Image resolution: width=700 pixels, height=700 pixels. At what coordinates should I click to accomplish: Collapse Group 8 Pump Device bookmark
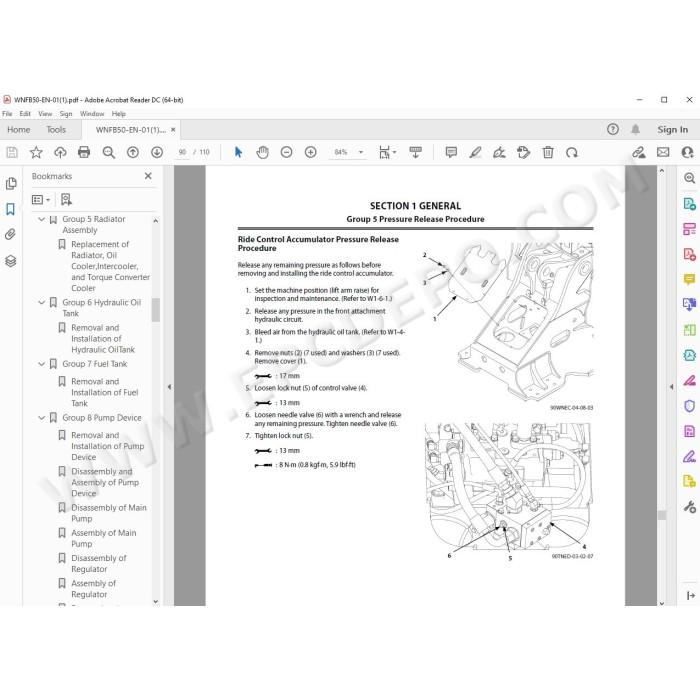42,418
